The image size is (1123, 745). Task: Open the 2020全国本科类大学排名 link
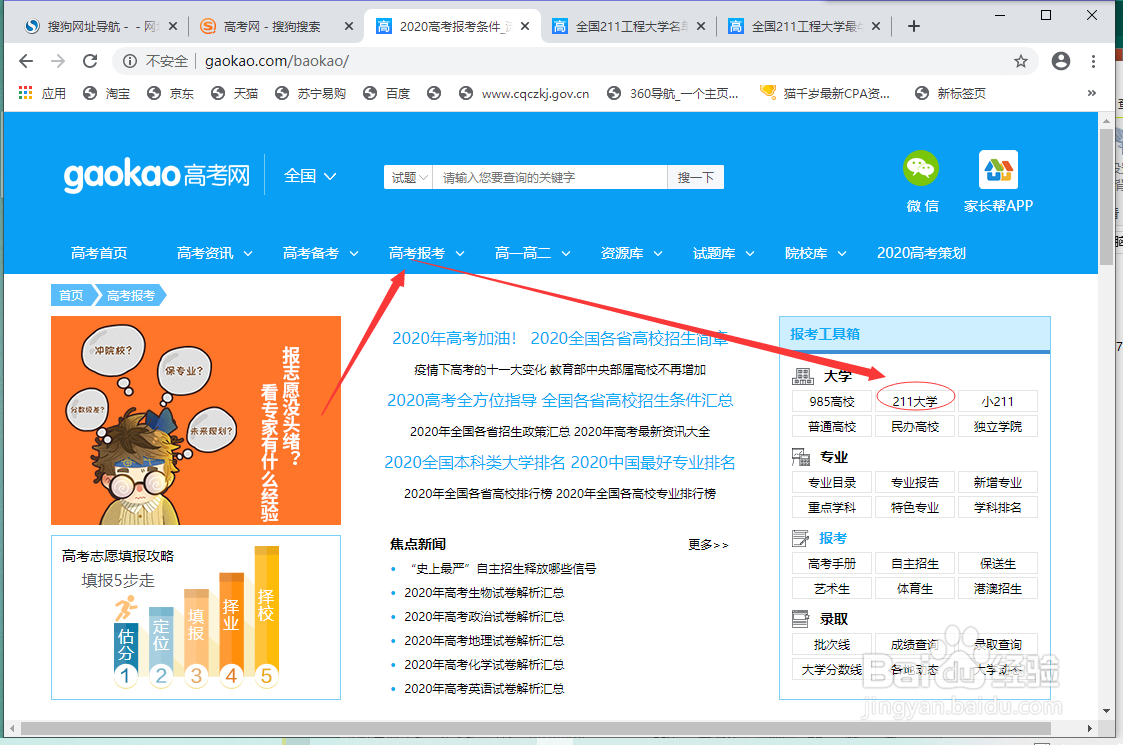(x=476, y=462)
